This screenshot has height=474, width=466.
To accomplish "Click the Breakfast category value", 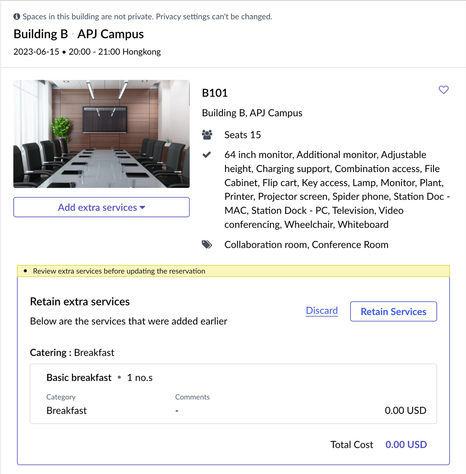I will click(x=66, y=410).
